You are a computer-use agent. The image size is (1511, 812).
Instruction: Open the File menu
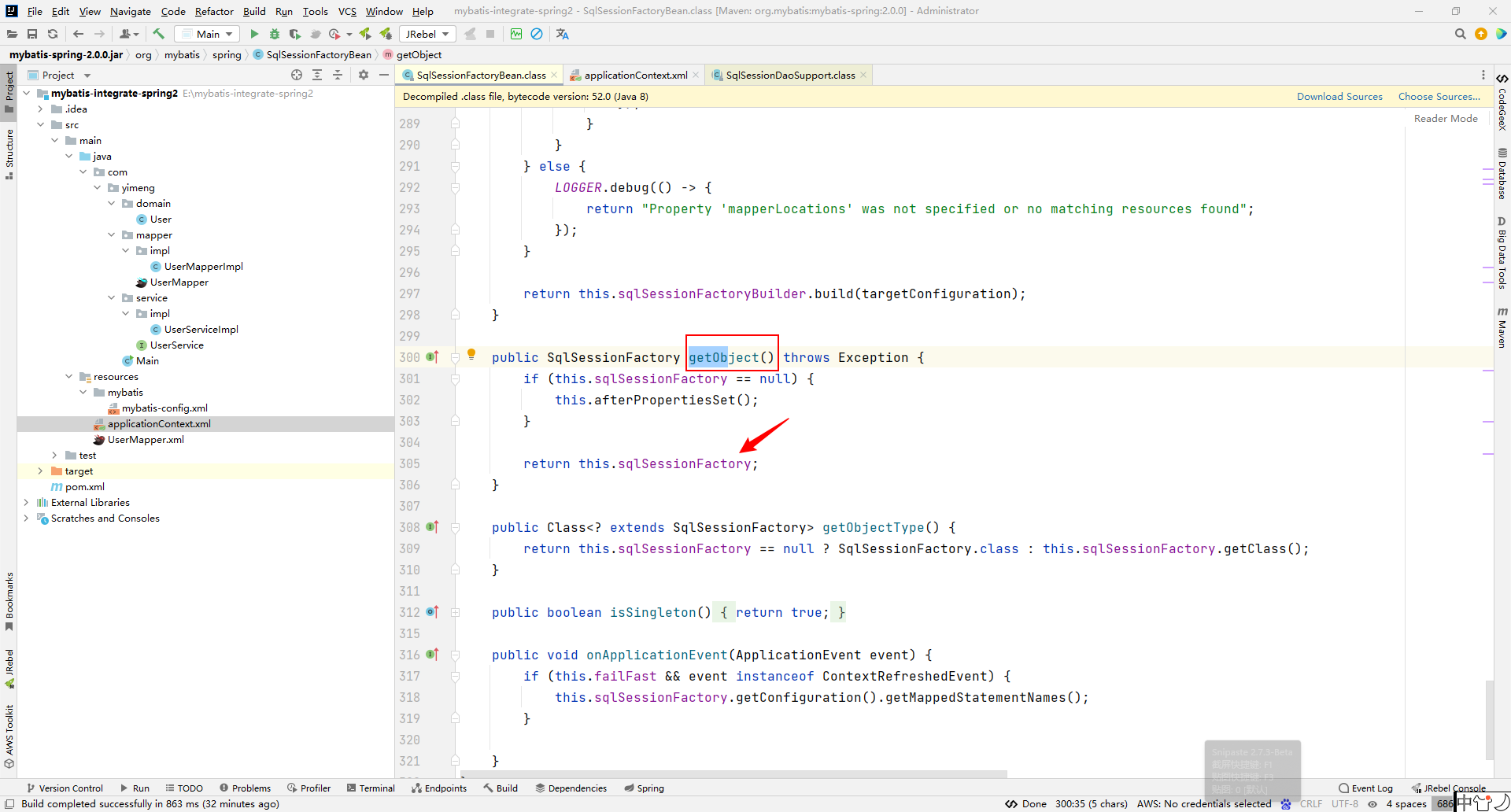click(x=35, y=11)
